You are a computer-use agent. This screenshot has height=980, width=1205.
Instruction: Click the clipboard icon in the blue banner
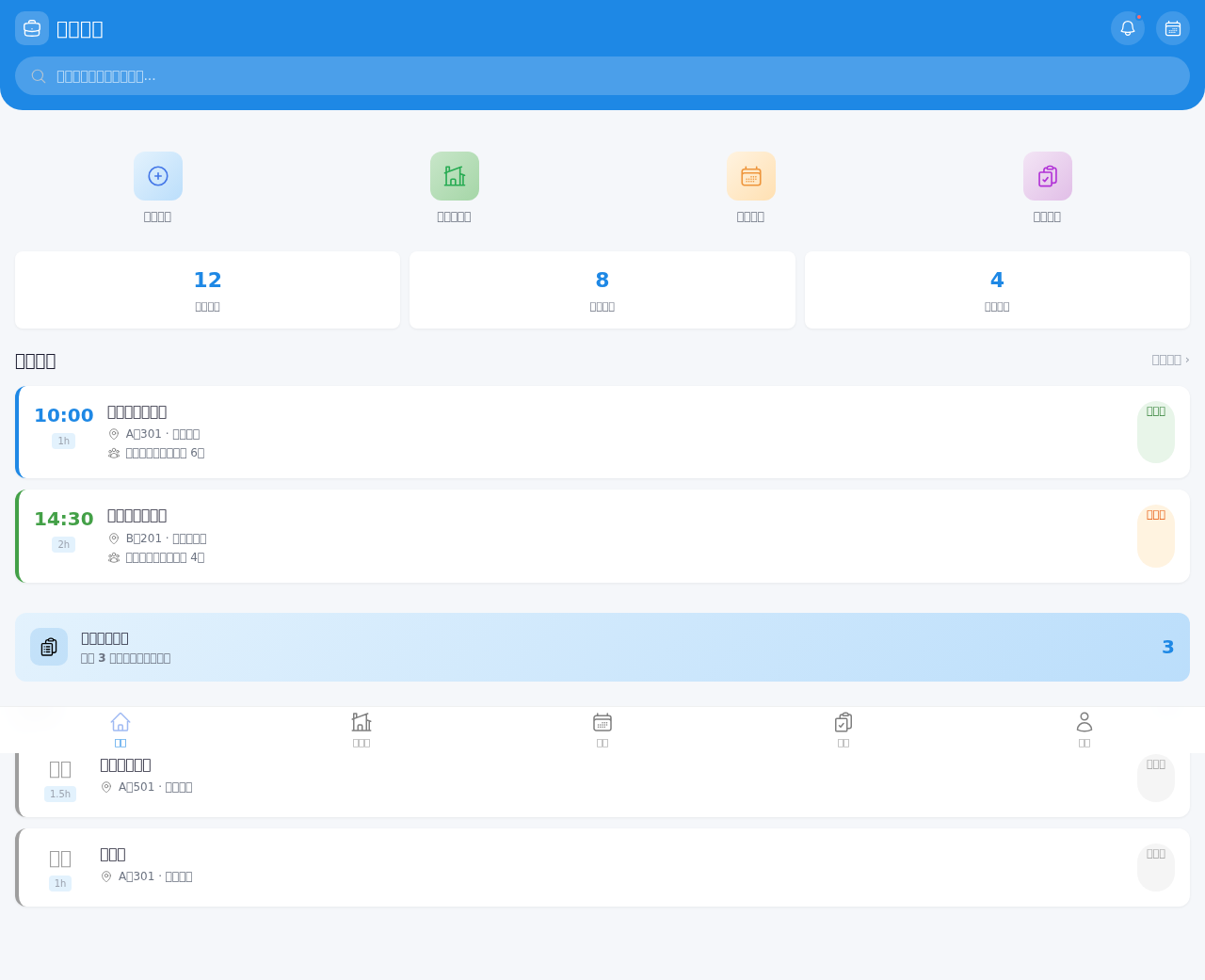coord(49,647)
